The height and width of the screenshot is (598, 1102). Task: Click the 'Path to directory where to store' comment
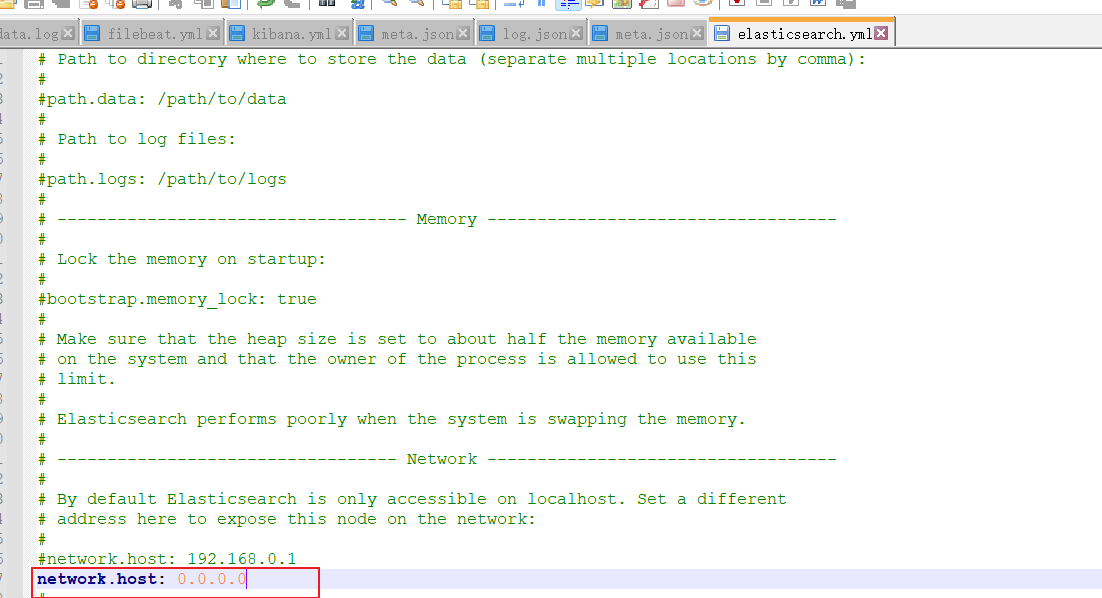coord(452,59)
